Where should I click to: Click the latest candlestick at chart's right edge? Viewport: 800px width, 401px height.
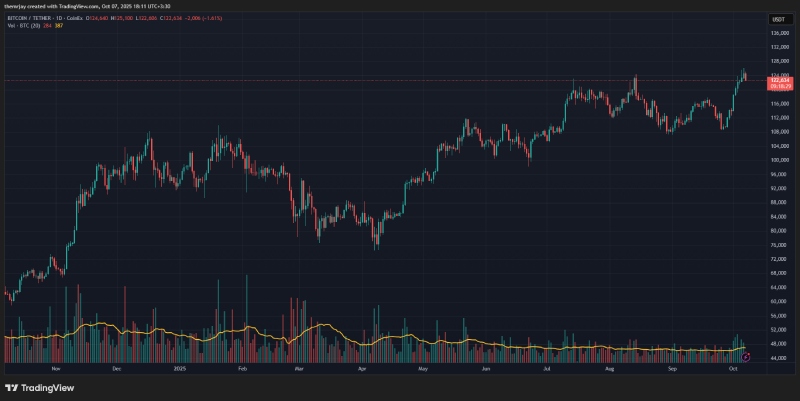point(746,77)
